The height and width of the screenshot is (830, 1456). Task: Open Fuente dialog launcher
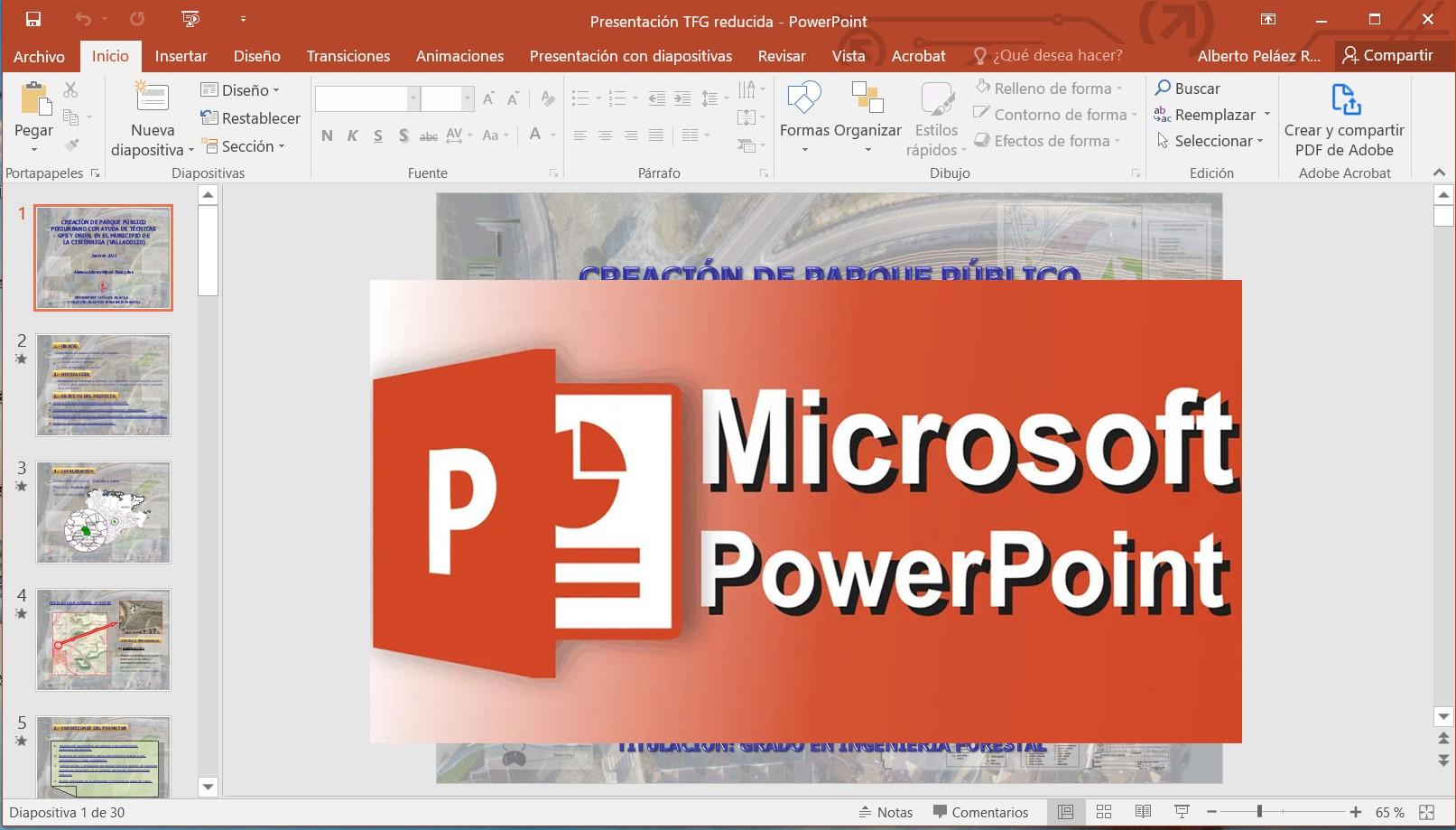(553, 173)
